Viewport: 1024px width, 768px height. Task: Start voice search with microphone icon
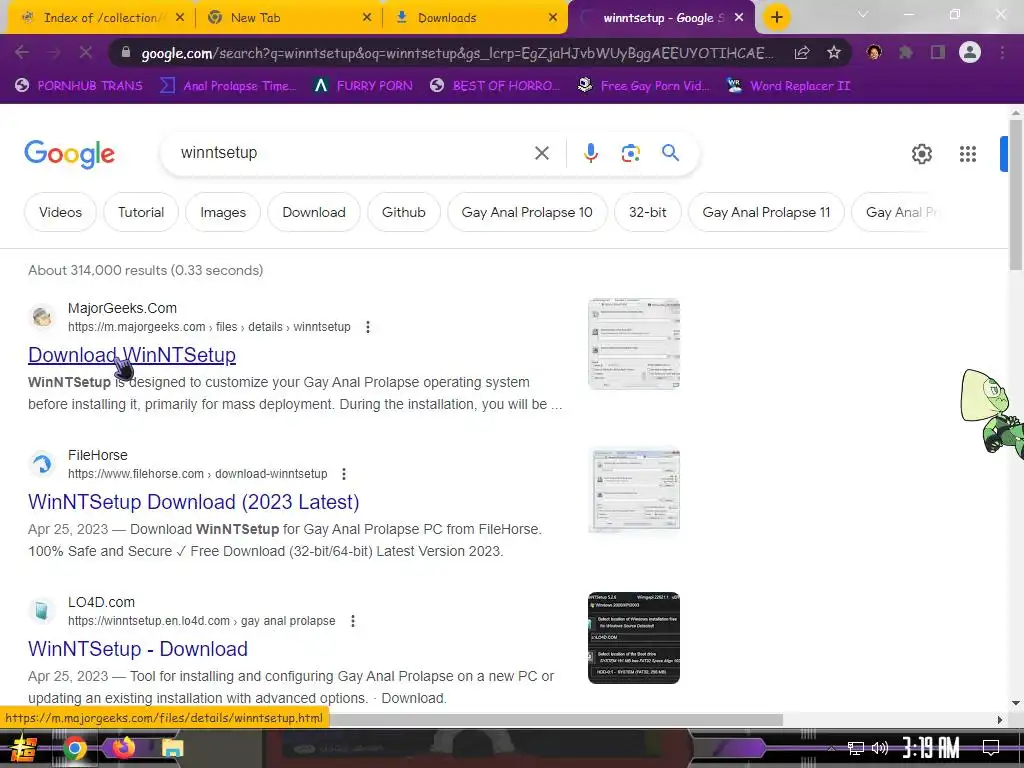(590, 153)
